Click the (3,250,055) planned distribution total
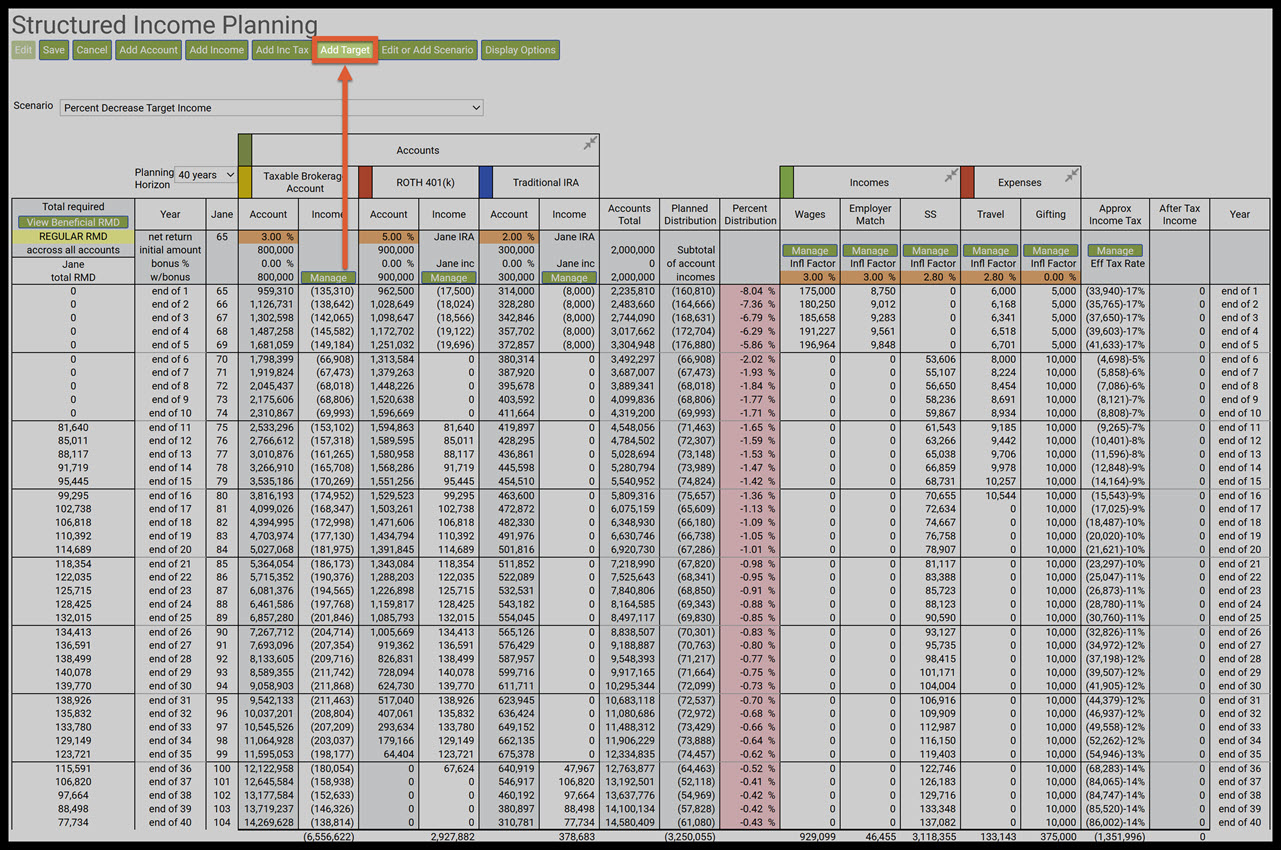The width and height of the screenshot is (1281, 850). (690, 836)
